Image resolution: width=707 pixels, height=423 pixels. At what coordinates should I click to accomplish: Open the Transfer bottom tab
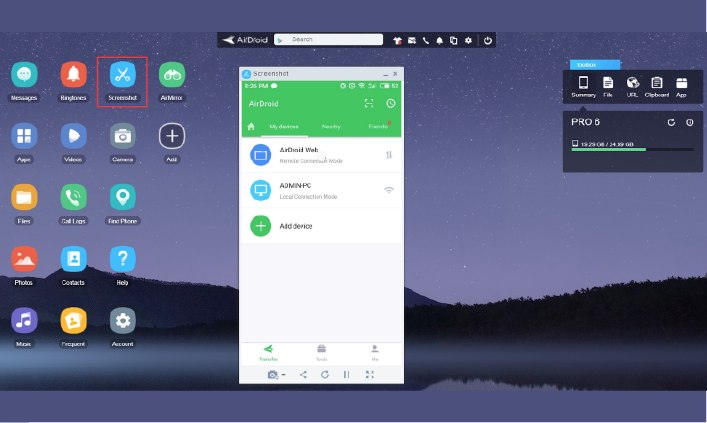[x=268, y=353]
